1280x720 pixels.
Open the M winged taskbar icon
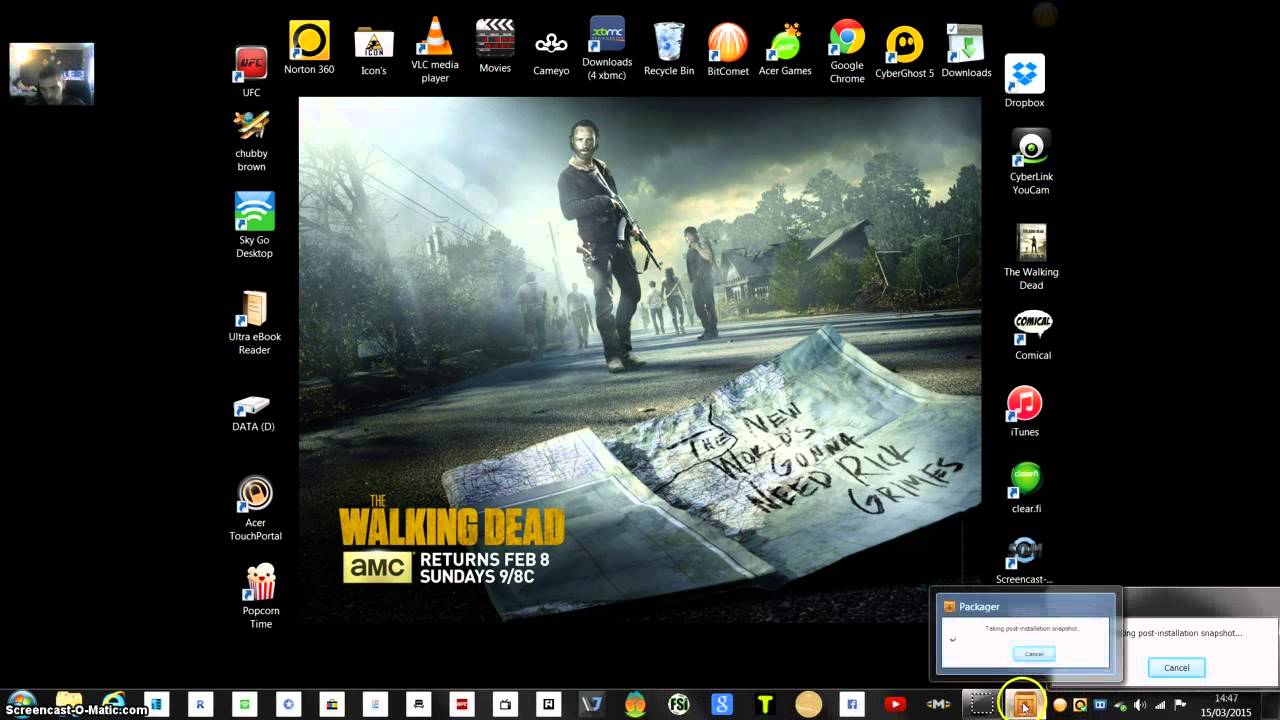pos(938,704)
